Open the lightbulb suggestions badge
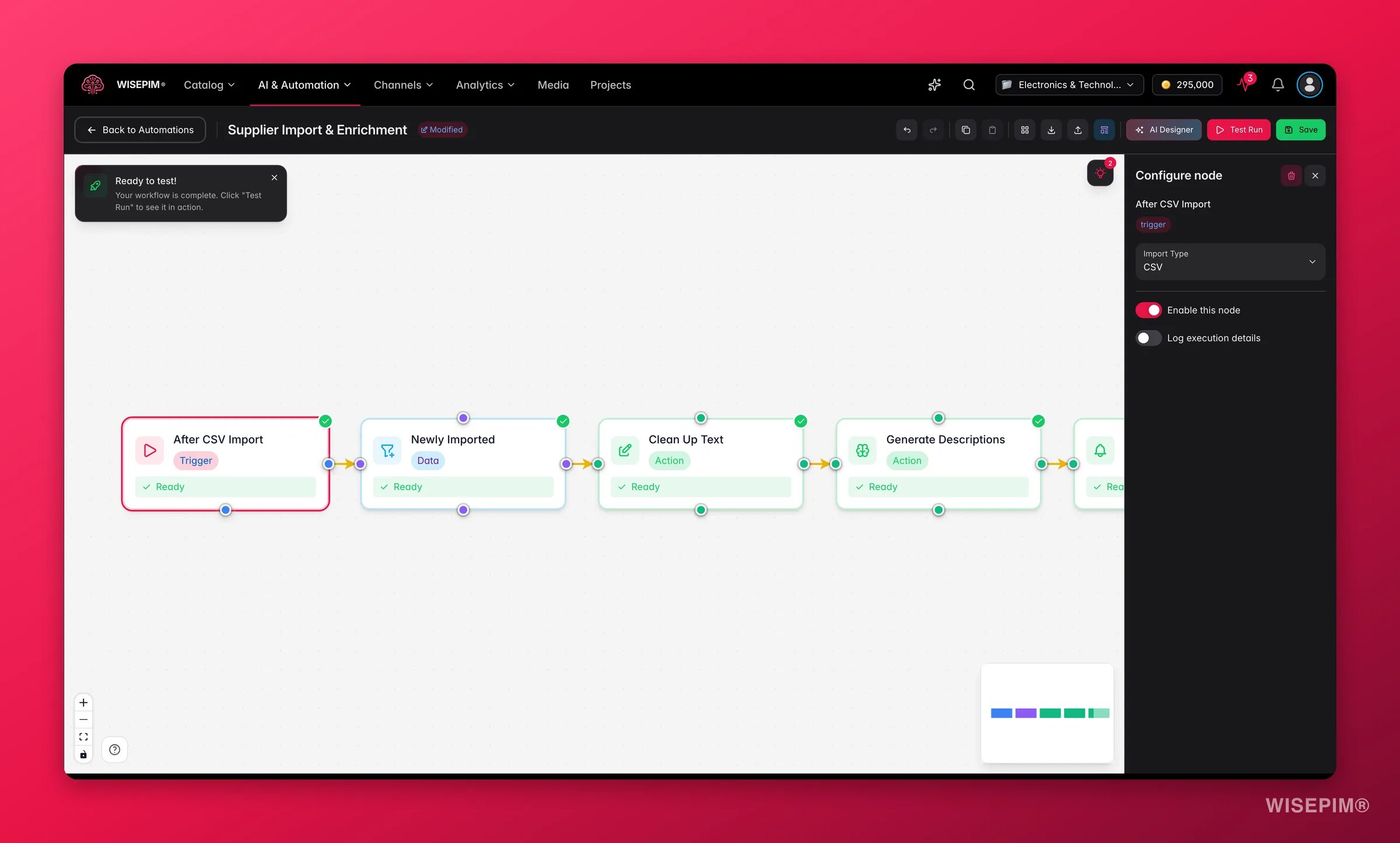1400x843 pixels. (1100, 173)
